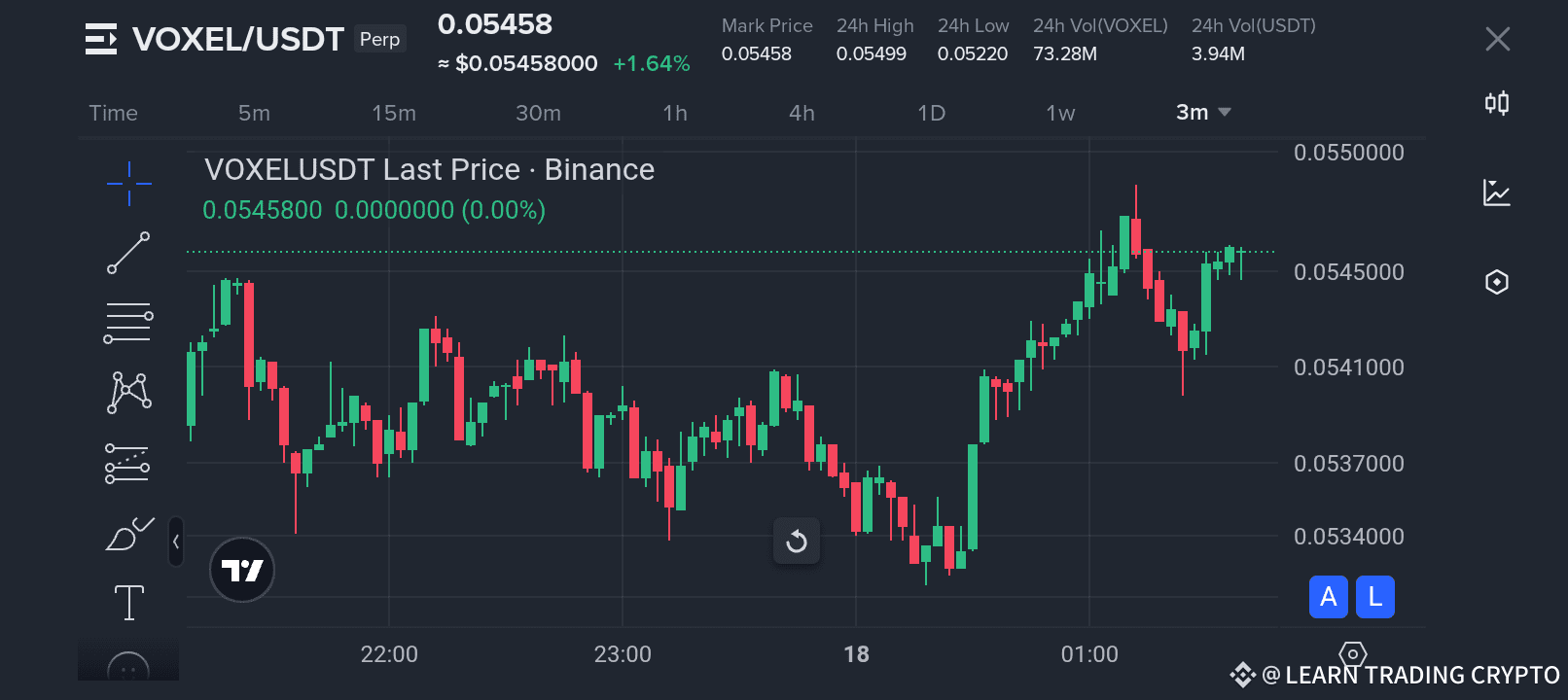Expand the 3m interval dropdown
1568x700 pixels.
(x=1204, y=113)
